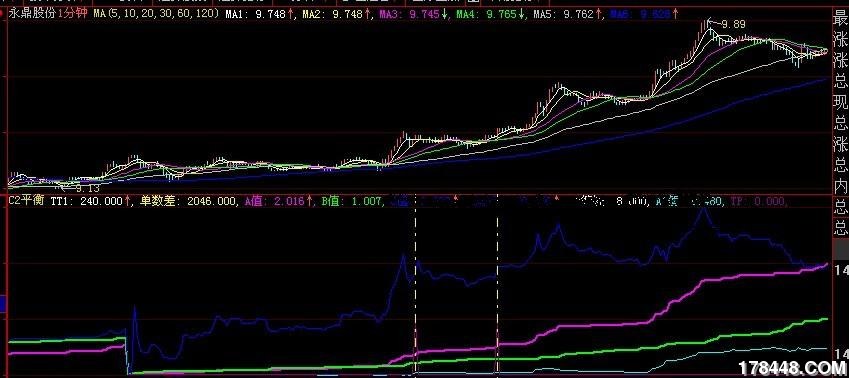
Task: Click the 现 label in right side panel
Action: point(840,103)
